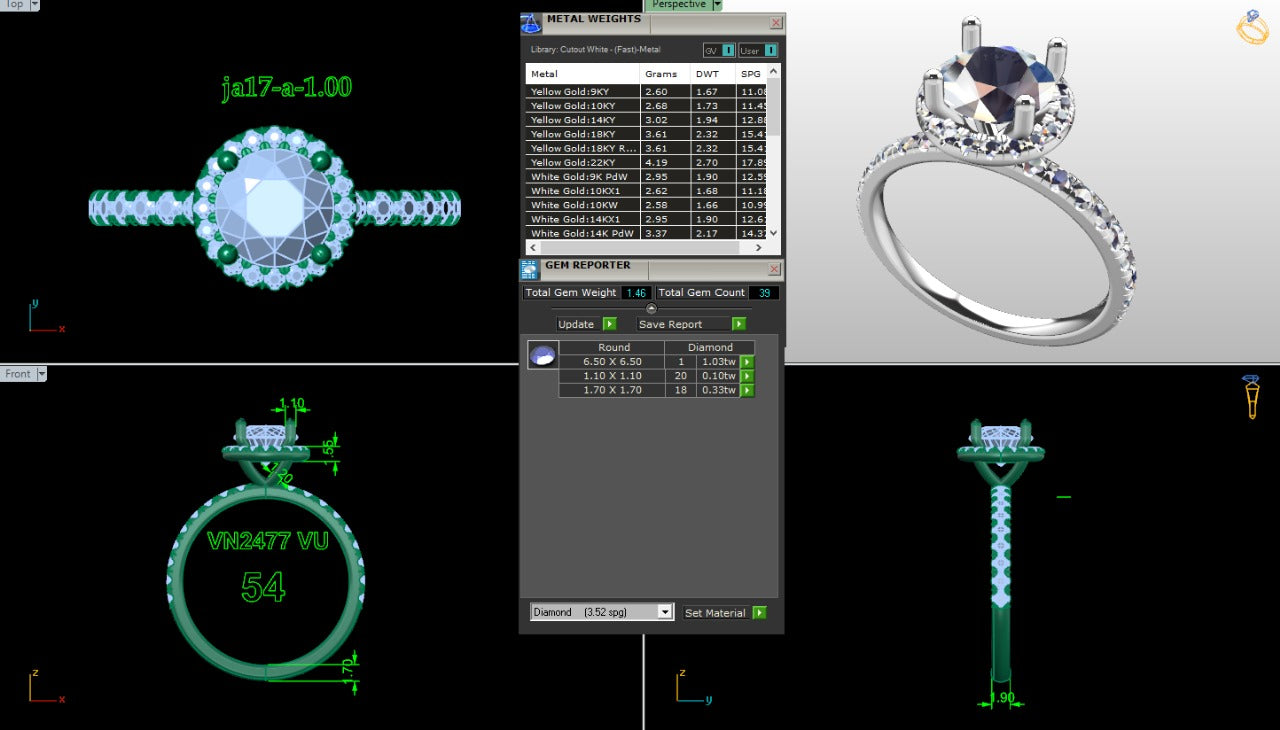
Task: Toggle the GV switch in Metal Weights
Action: pos(719,50)
